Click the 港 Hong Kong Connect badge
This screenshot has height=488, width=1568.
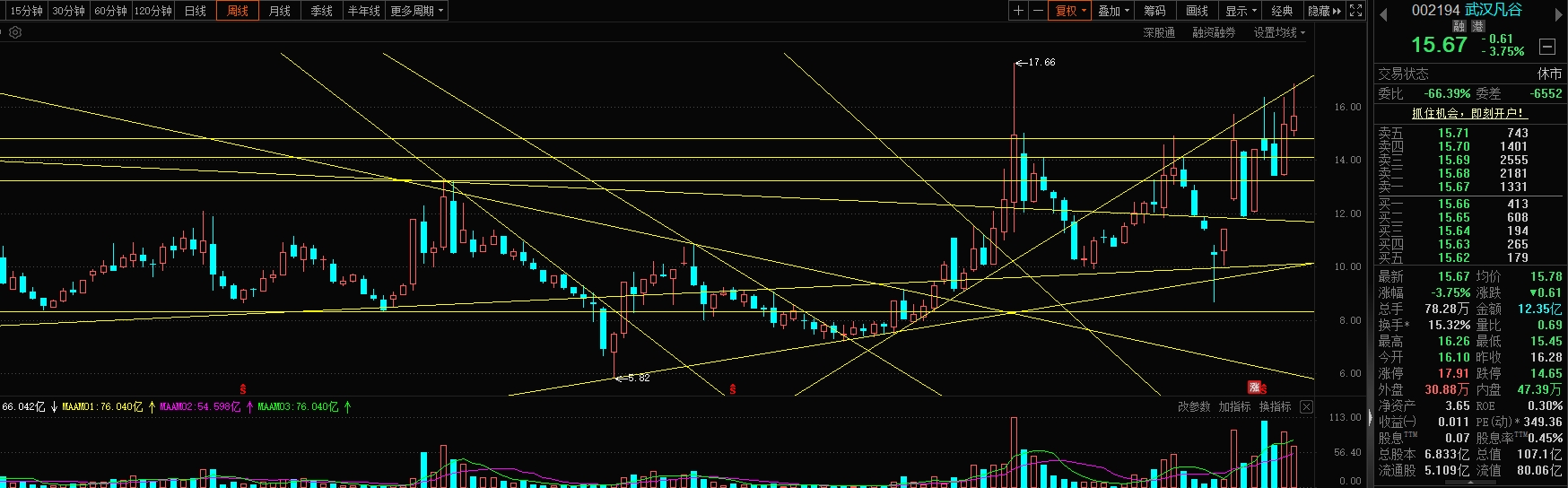[1478, 27]
